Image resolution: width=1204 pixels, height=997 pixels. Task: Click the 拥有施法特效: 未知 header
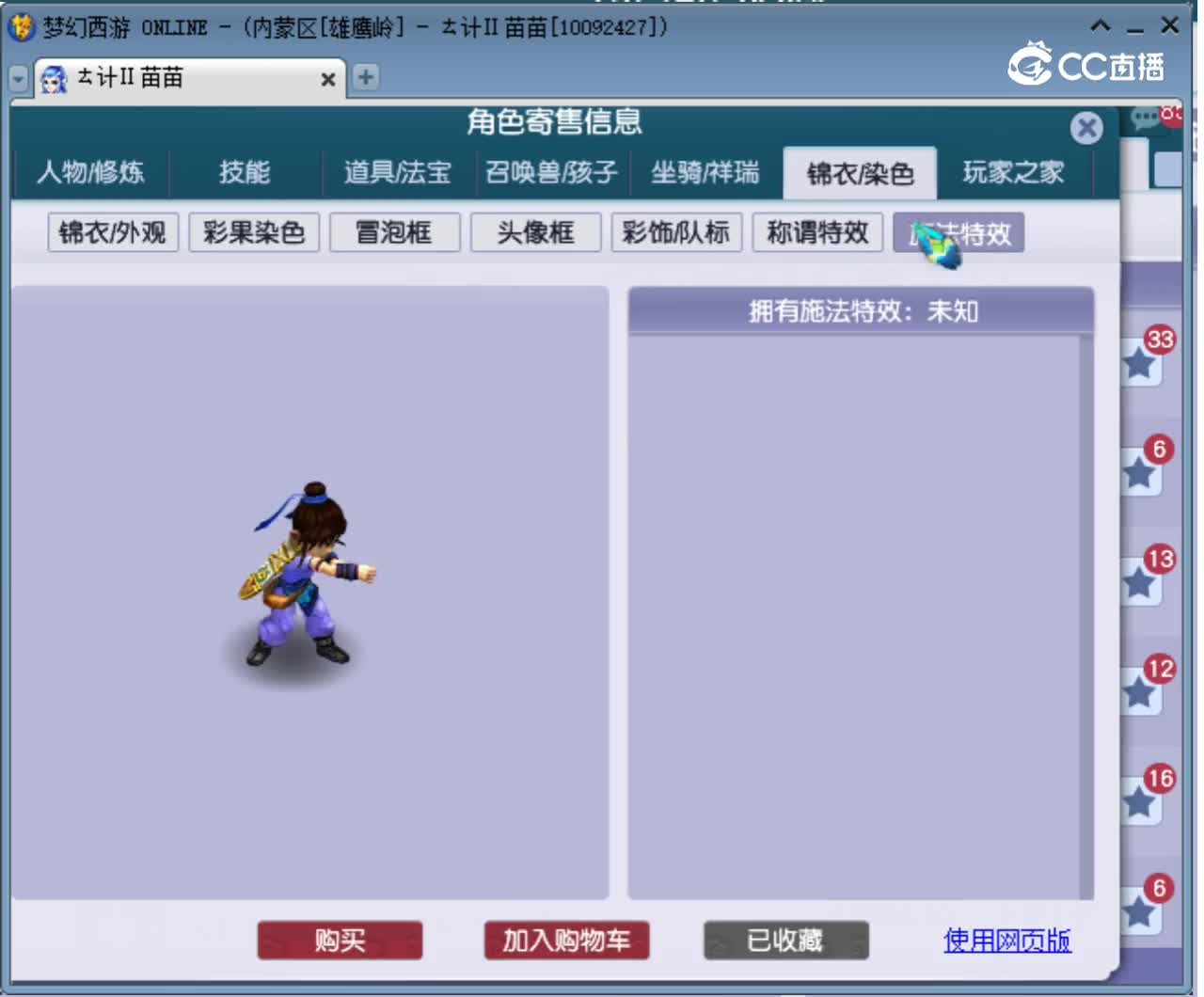click(x=862, y=310)
